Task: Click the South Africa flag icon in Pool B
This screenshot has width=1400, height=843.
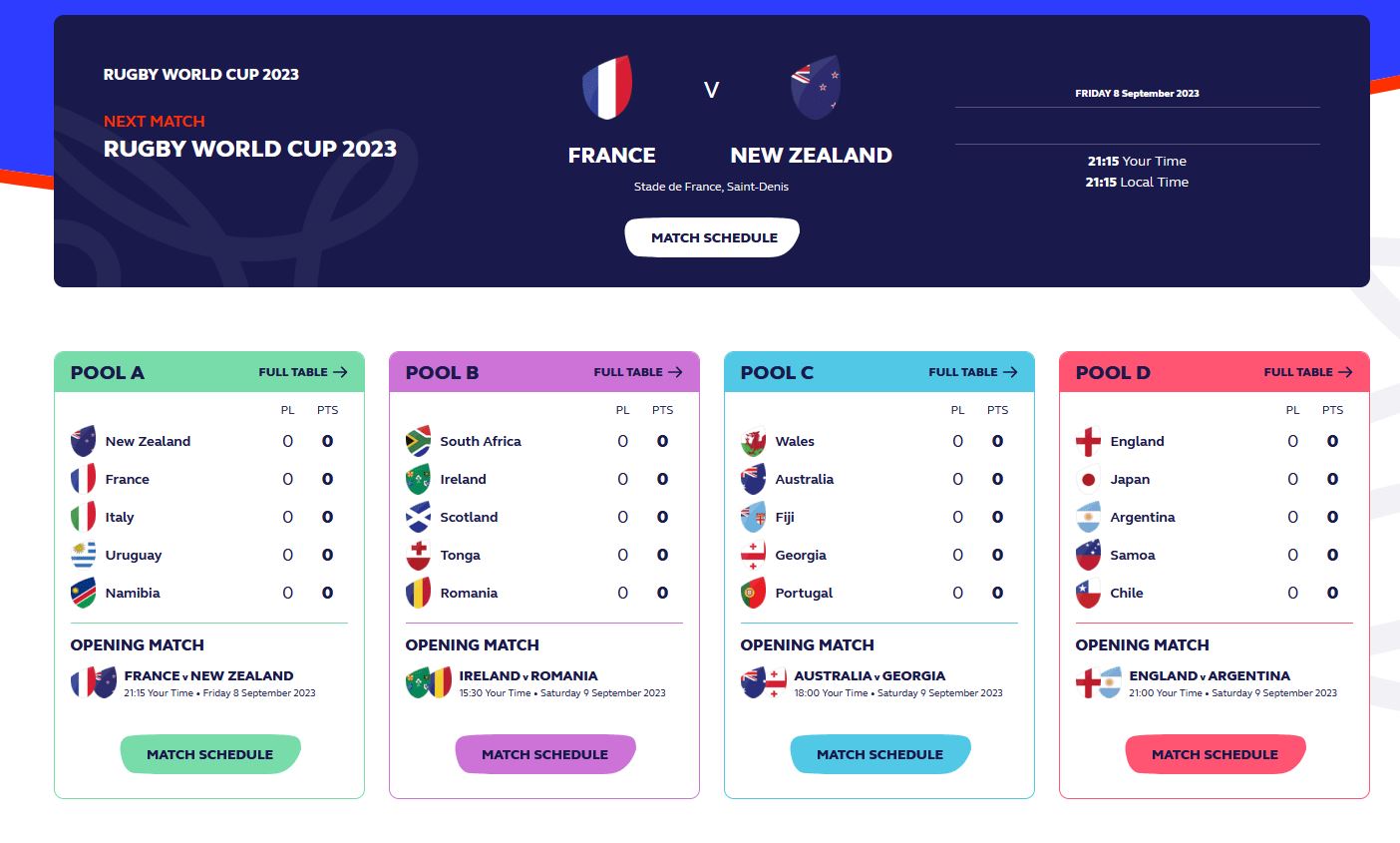Action: pyautogui.click(x=418, y=441)
